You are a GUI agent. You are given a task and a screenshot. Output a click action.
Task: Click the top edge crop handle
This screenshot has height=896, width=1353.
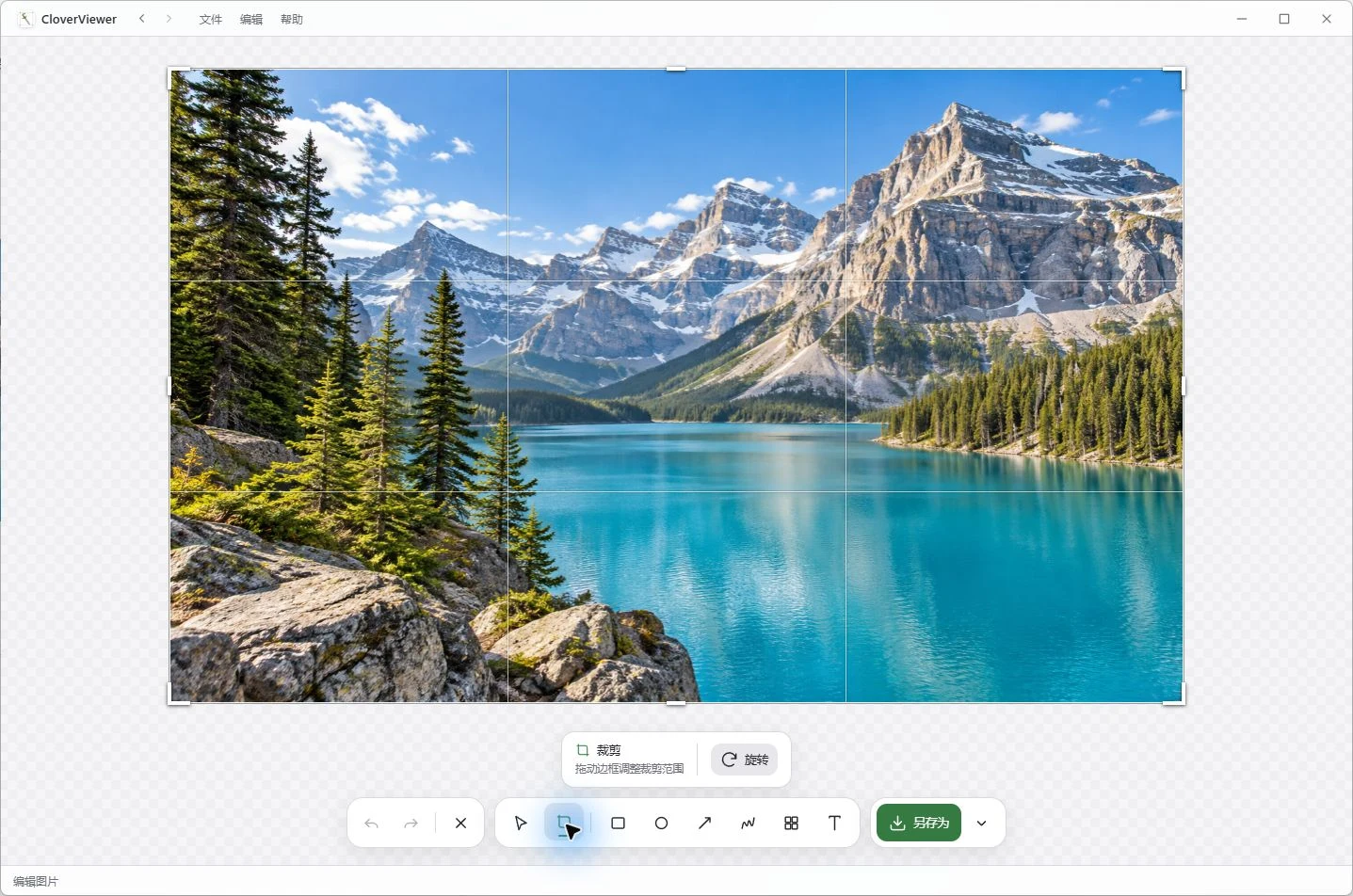(x=676, y=69)
